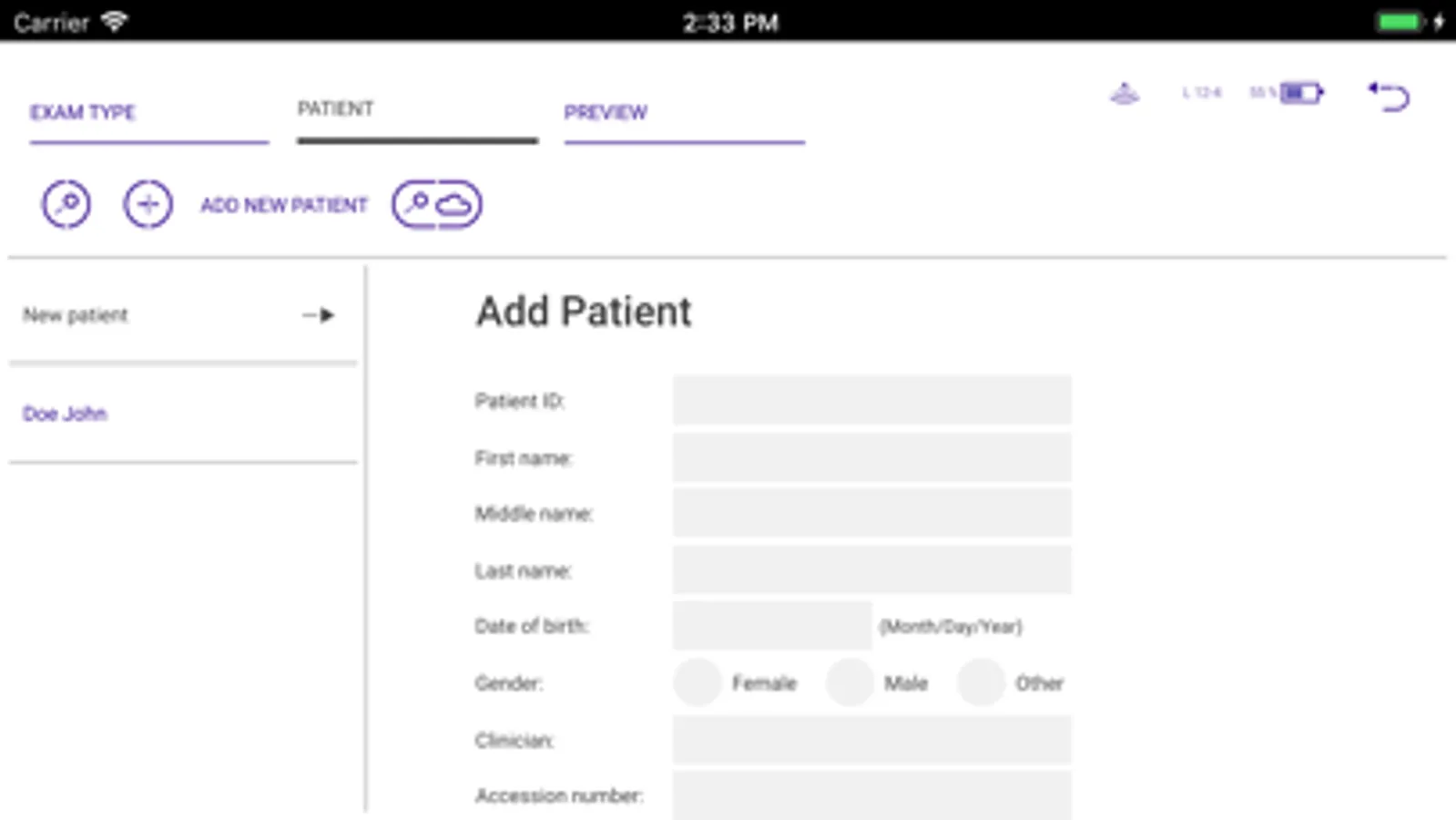1456x820 pixels.
Task: Select the Other gender radio button
Action: click(x=981, y=682)
